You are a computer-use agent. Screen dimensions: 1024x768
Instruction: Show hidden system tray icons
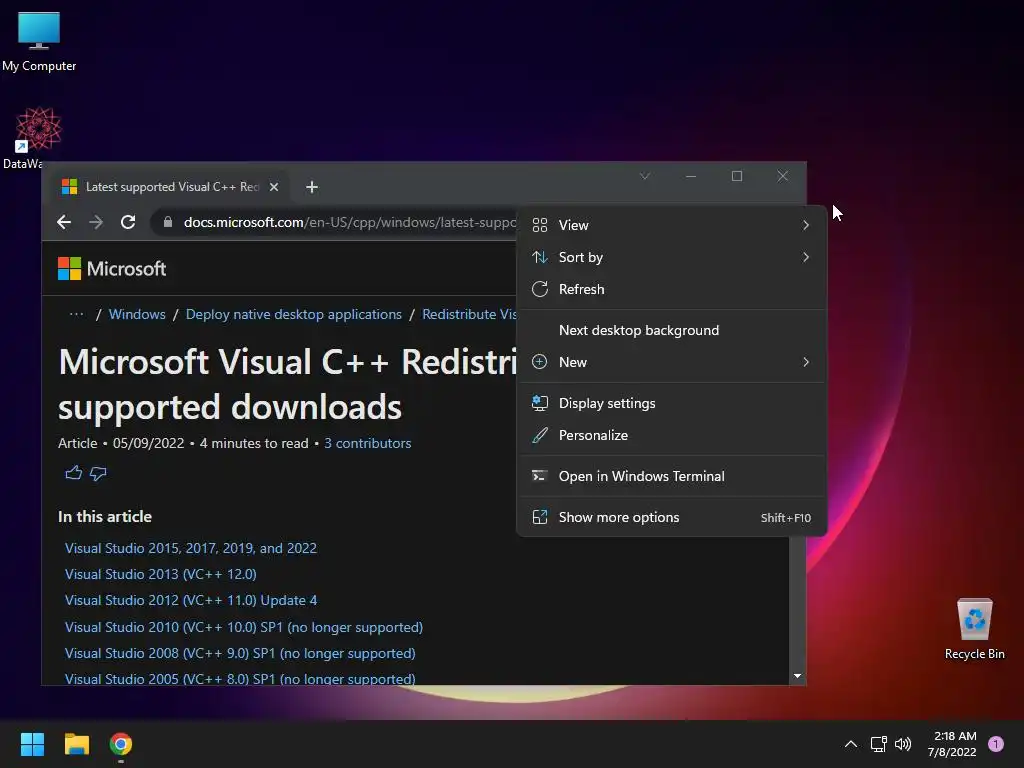[850, 744]
